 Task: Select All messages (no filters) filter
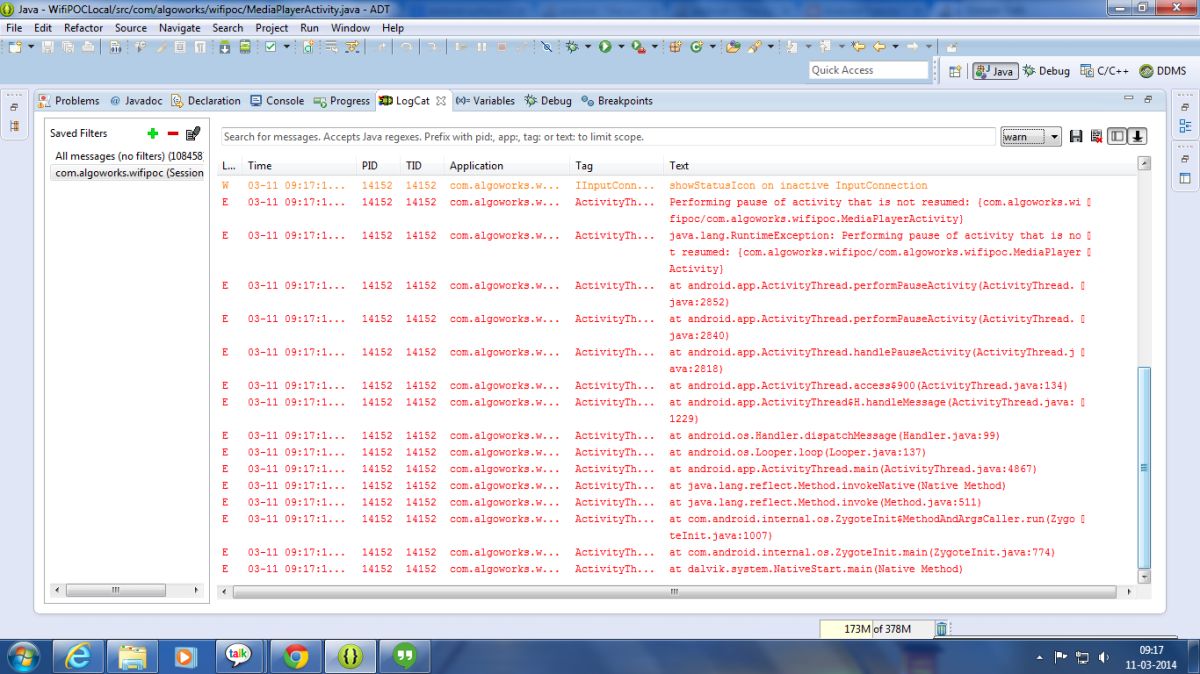coord(128,156)
